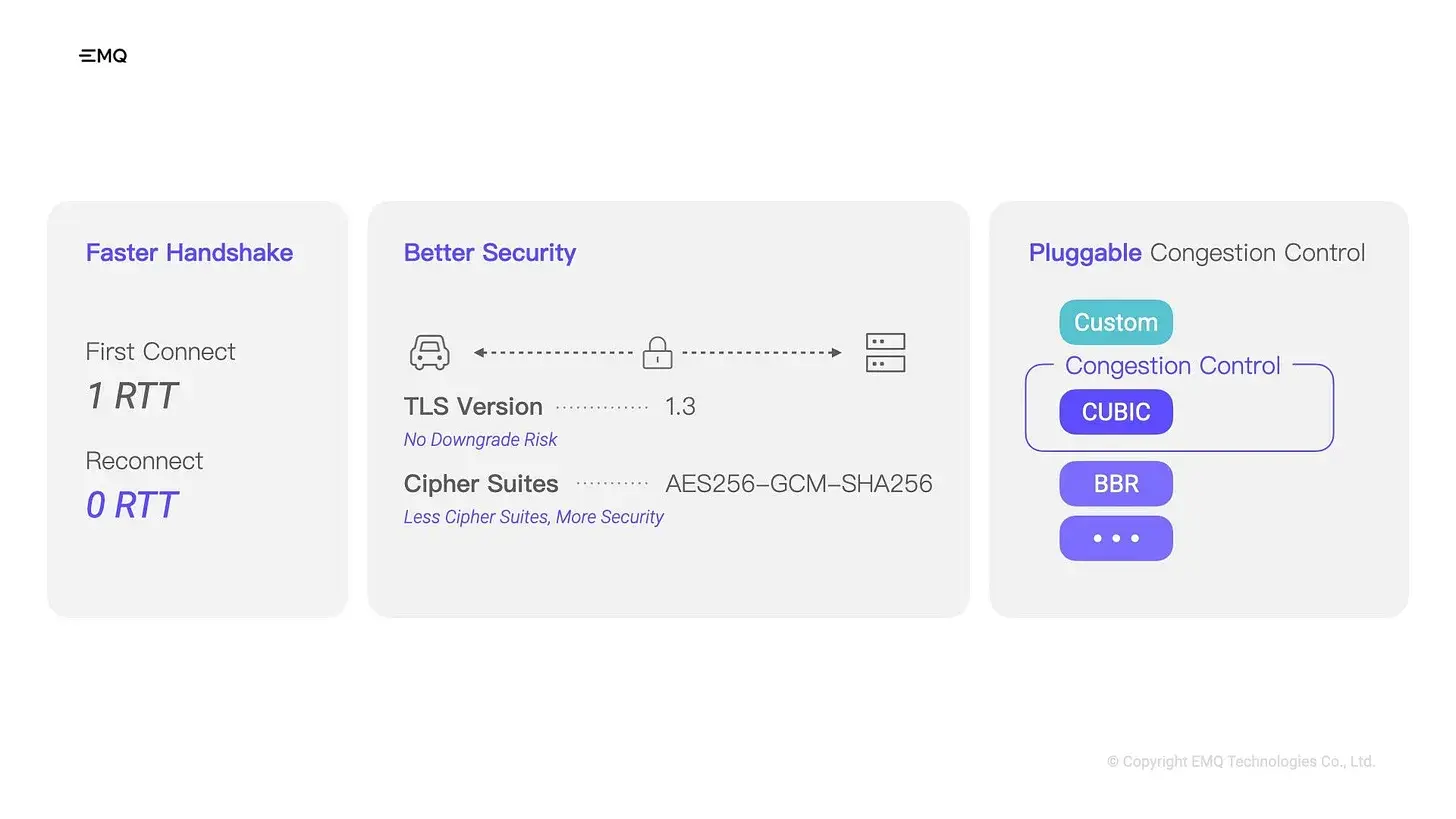
Task: Select the Custom button
Action: coord(1116,322)
